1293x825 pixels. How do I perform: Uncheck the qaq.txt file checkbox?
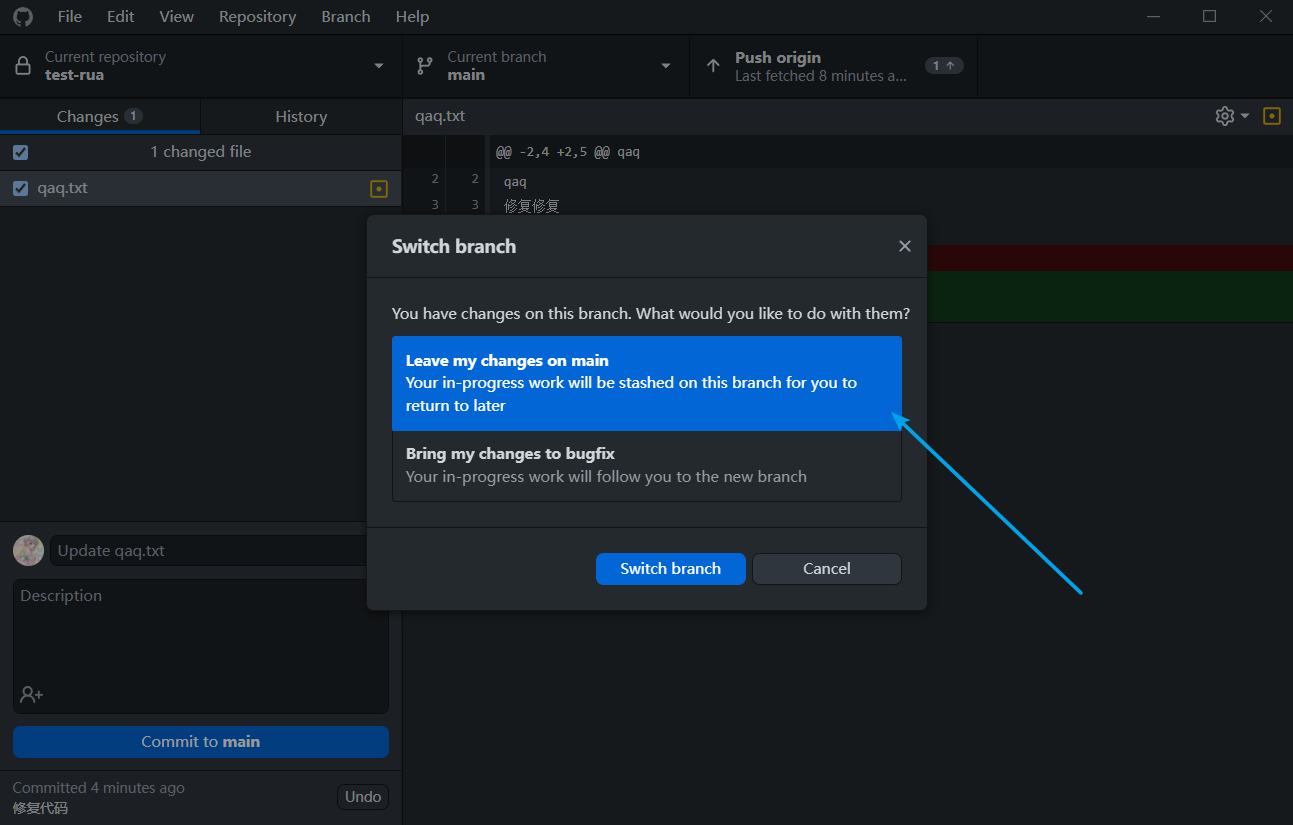click(x=21, y=188)
